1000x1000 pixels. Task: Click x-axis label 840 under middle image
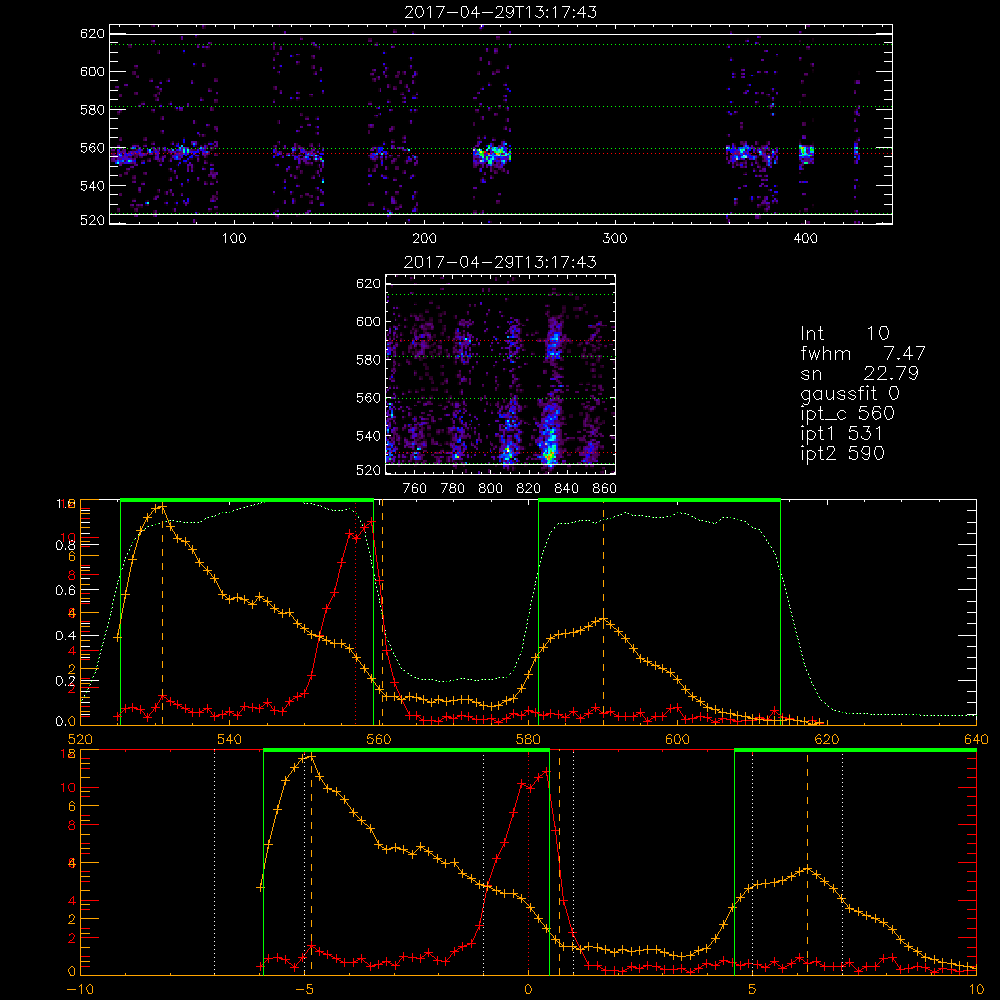pyautogui.click(x=566, y=489)
